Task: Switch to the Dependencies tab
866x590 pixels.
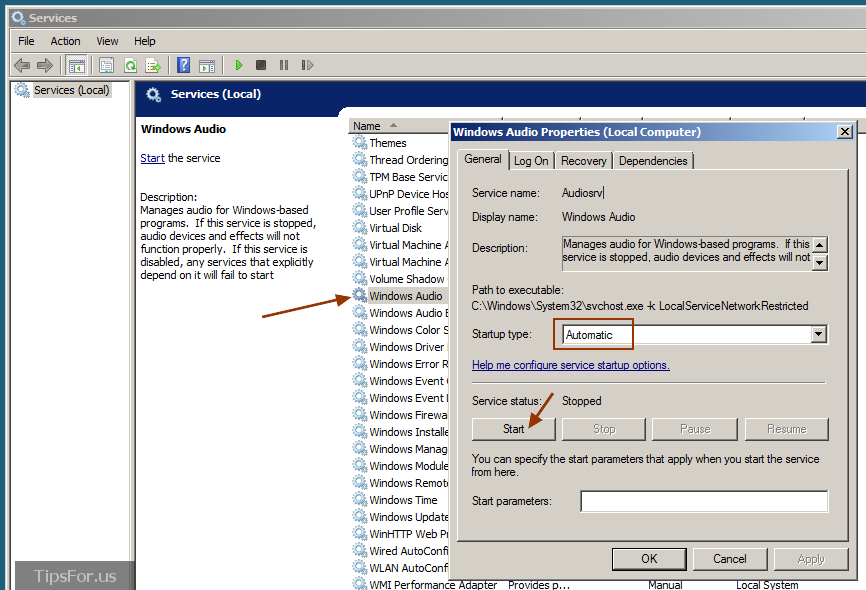Action: click(653, 161)
